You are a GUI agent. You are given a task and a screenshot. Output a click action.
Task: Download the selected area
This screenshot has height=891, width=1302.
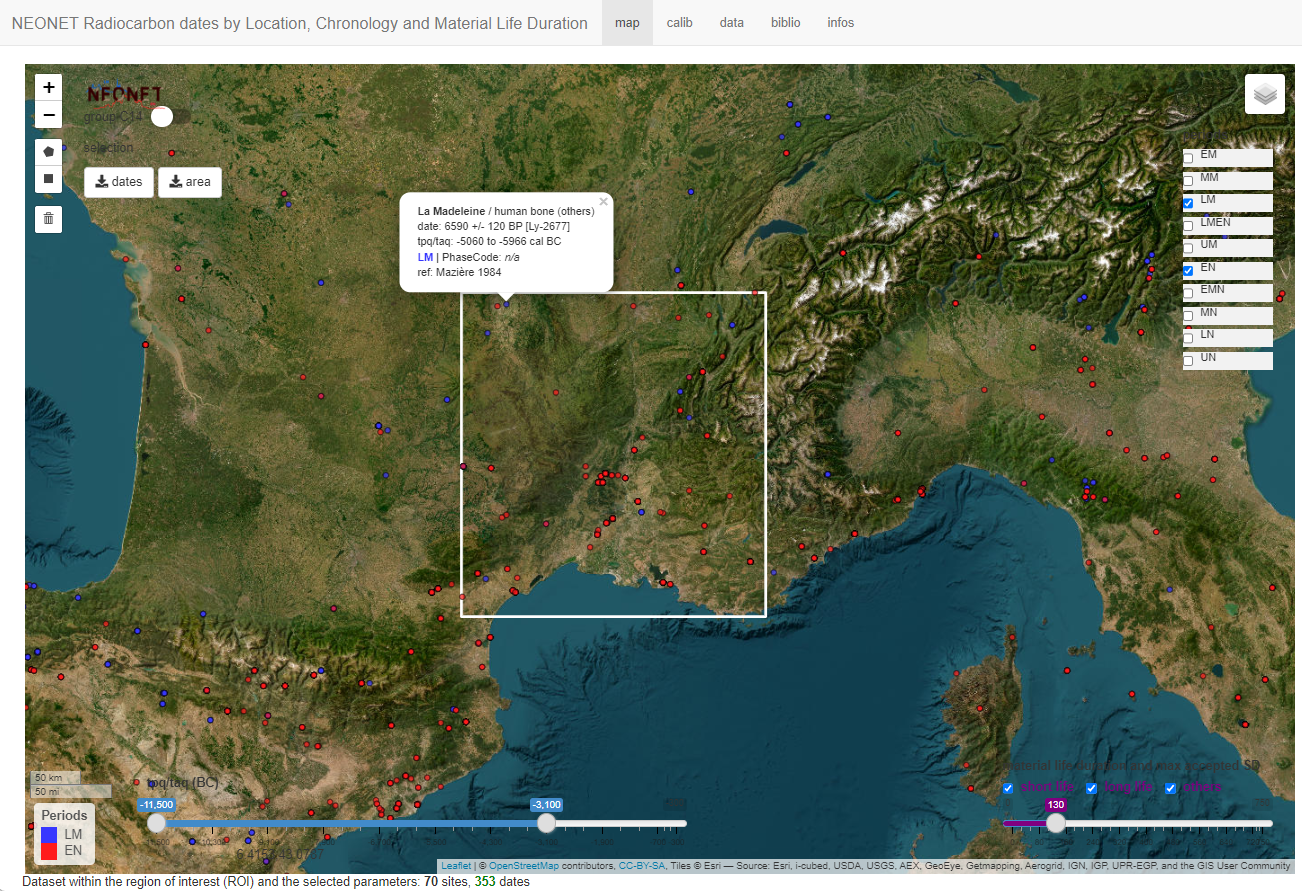[x=190, y=182]
